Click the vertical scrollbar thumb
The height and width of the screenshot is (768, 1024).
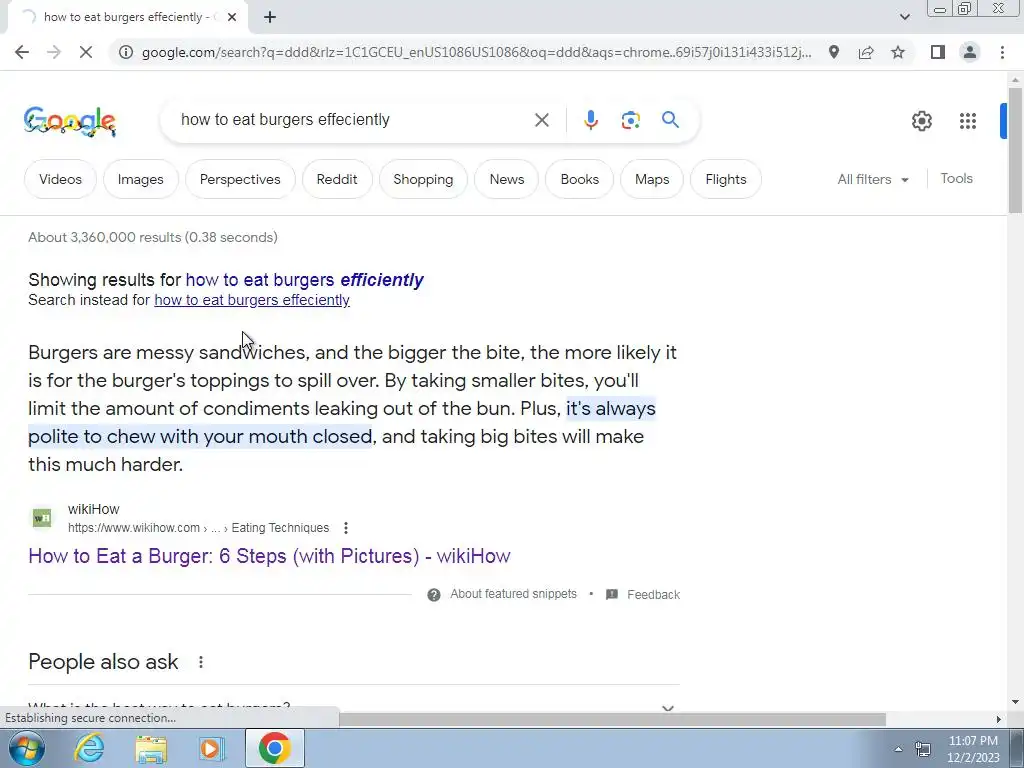coord(1015,150)
